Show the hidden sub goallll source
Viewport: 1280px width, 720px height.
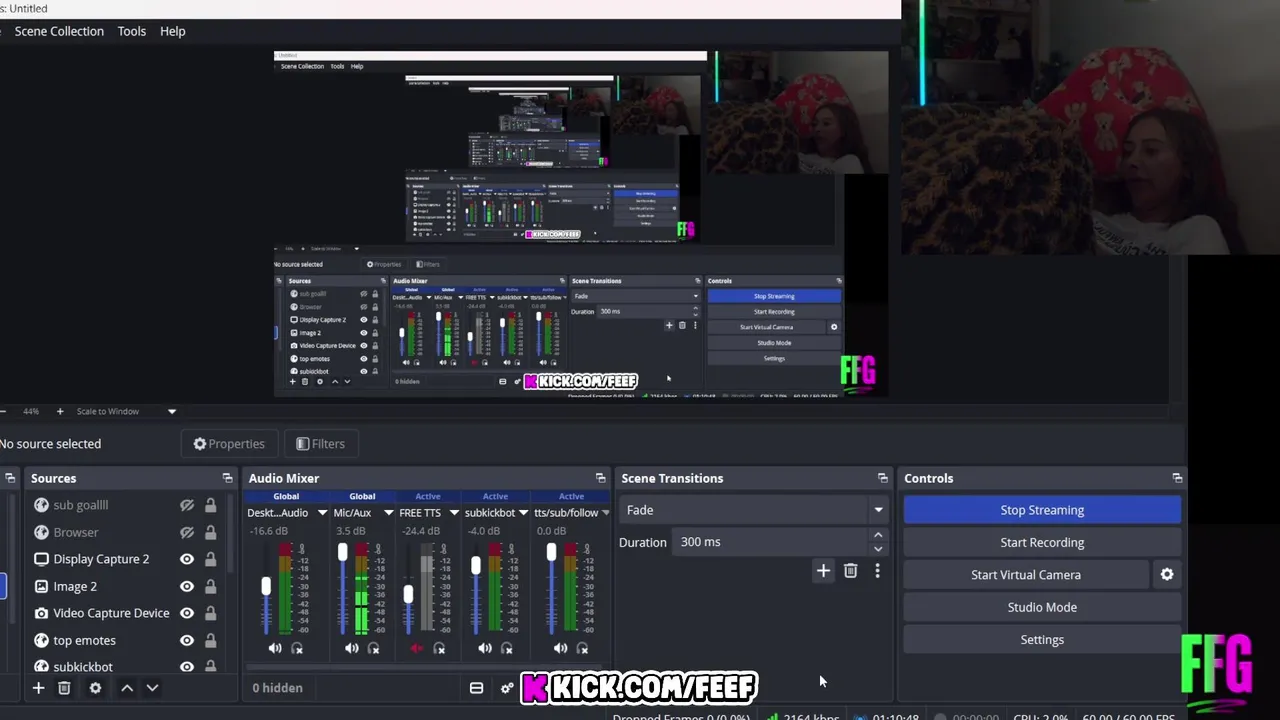187,505
